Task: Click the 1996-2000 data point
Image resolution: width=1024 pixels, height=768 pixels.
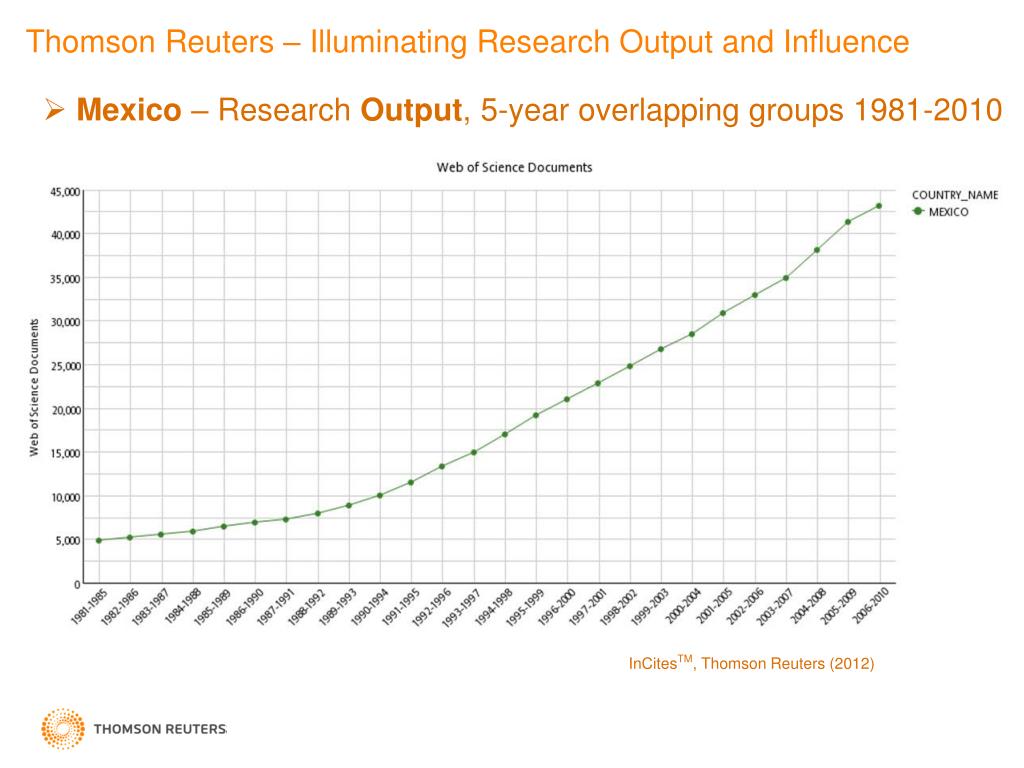Action: (567, 399)
